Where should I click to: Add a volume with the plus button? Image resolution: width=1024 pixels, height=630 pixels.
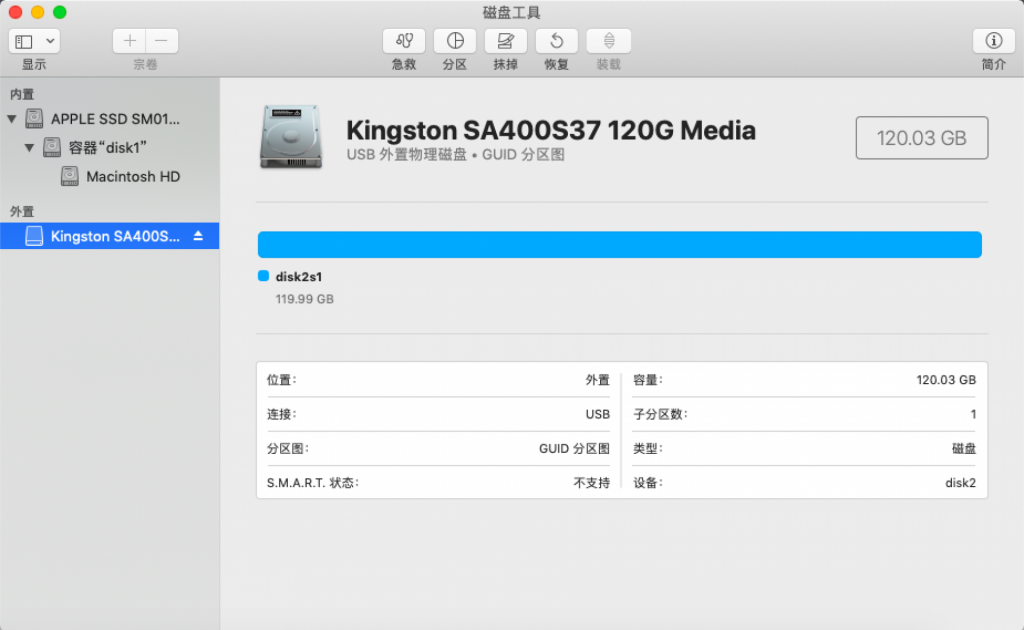(129, 41)
